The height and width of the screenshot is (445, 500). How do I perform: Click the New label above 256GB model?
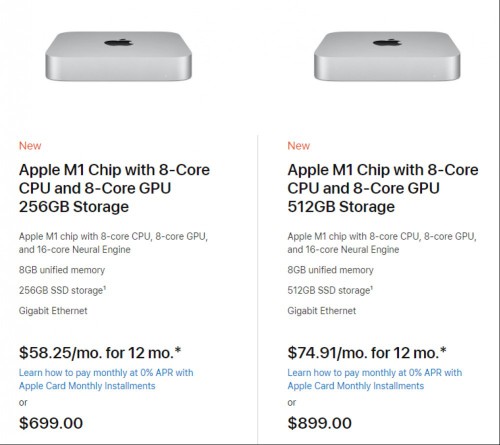tap(30, 146)
